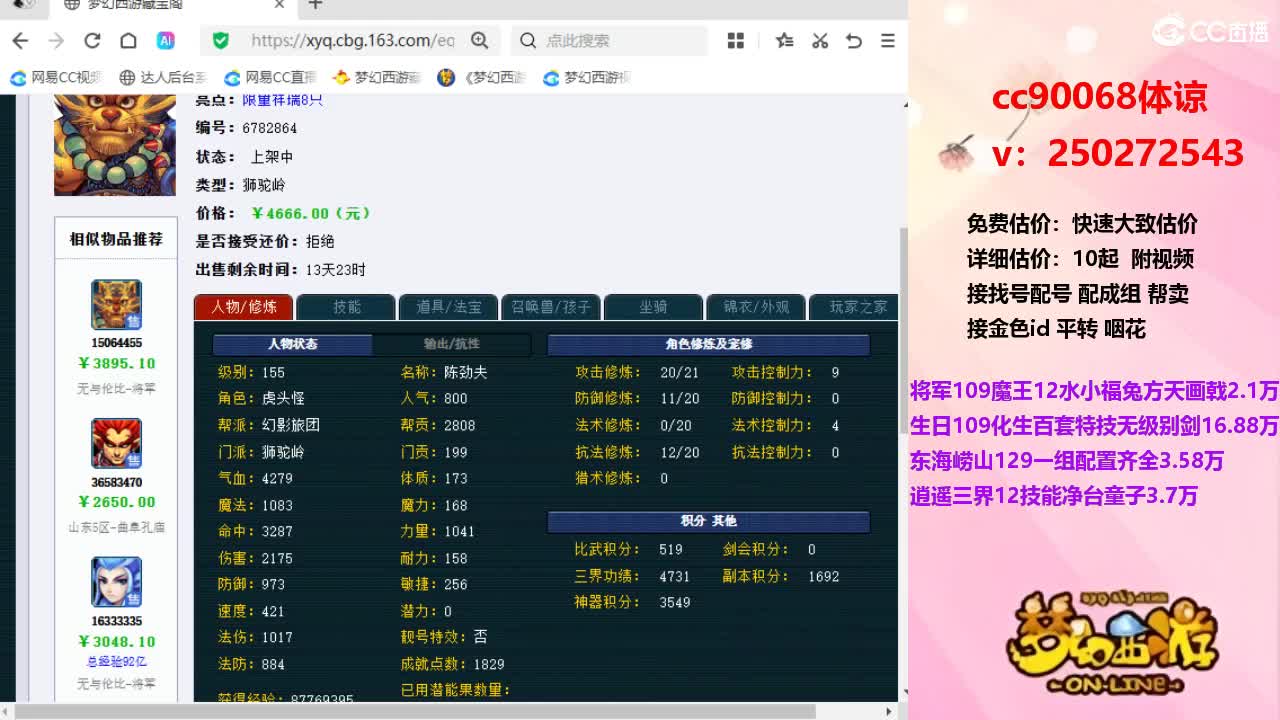The width and height of the screenshot is (1280, 720).
Task: Select the 输出/抗性 sub-tab
Action: (452, 344)
